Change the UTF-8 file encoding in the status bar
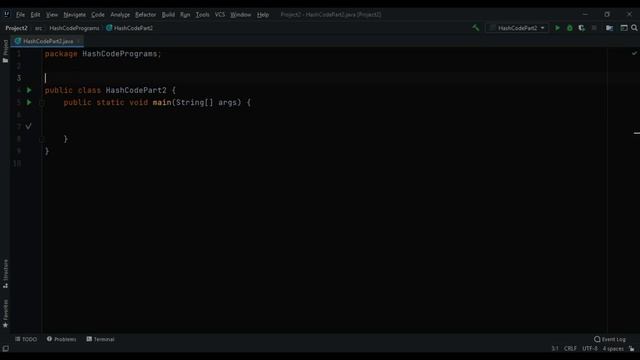 [x=590, y=349]
